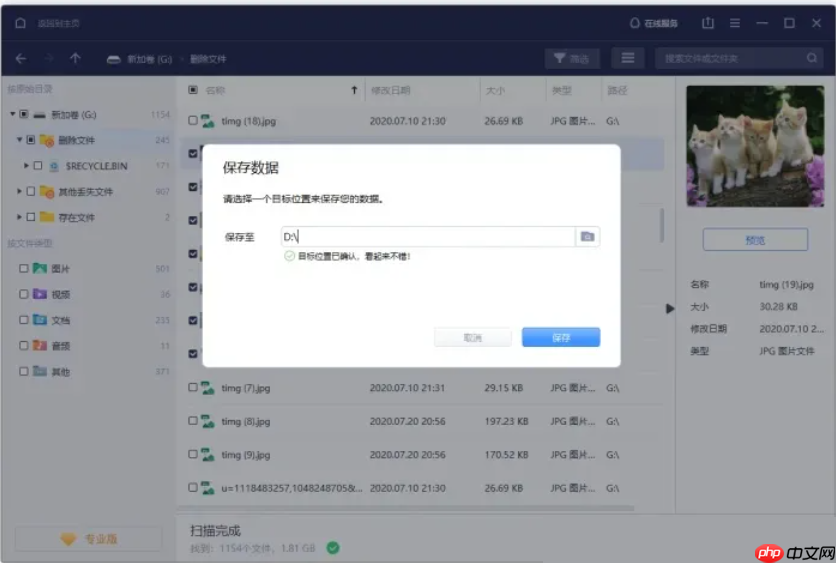Click the $RECYCLE.BIN recycle icon
The width and height of the screenshot is (836, 563).
(54, 166)
